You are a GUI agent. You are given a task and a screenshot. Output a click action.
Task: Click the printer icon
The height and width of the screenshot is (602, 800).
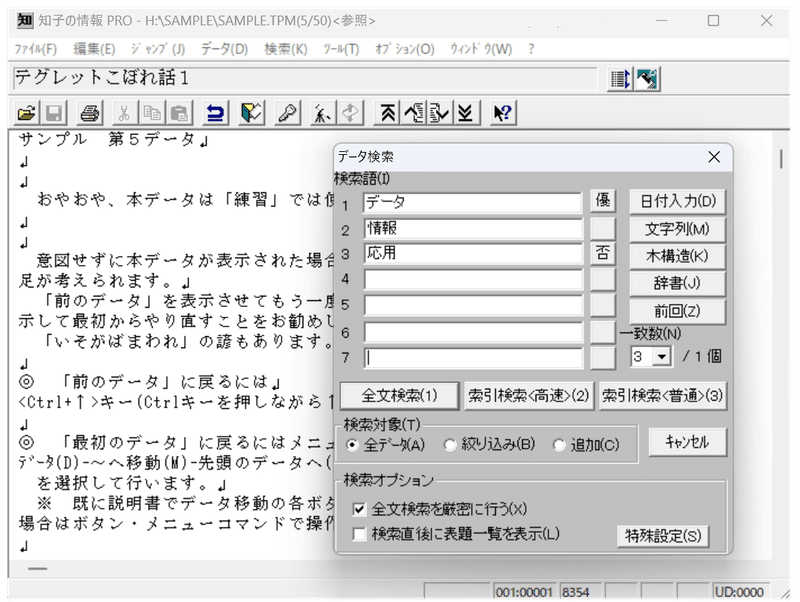pos(90,113)
